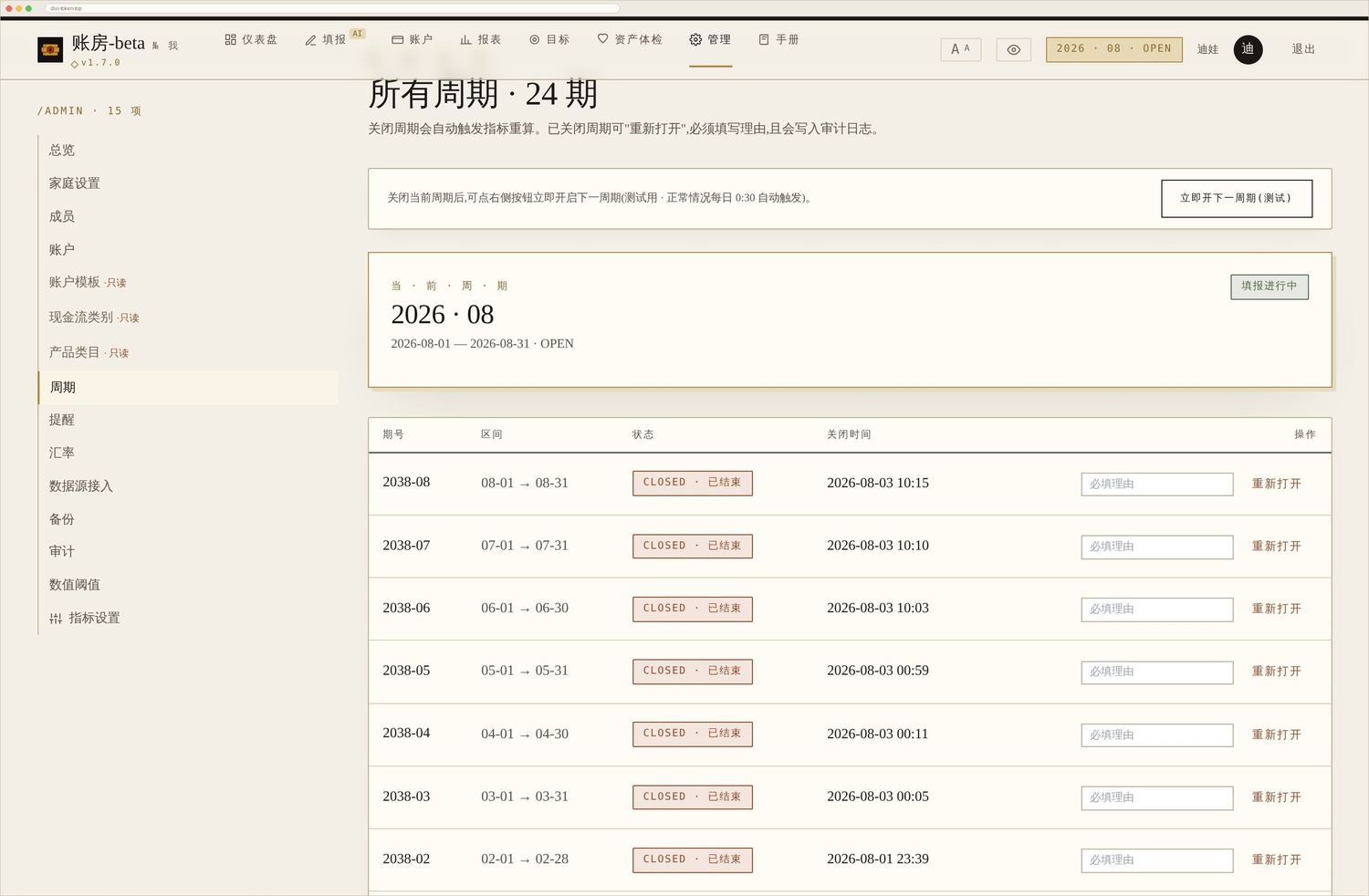
Task: Click 重新打开 for period 2038-05
Action: coord(1276,672)
